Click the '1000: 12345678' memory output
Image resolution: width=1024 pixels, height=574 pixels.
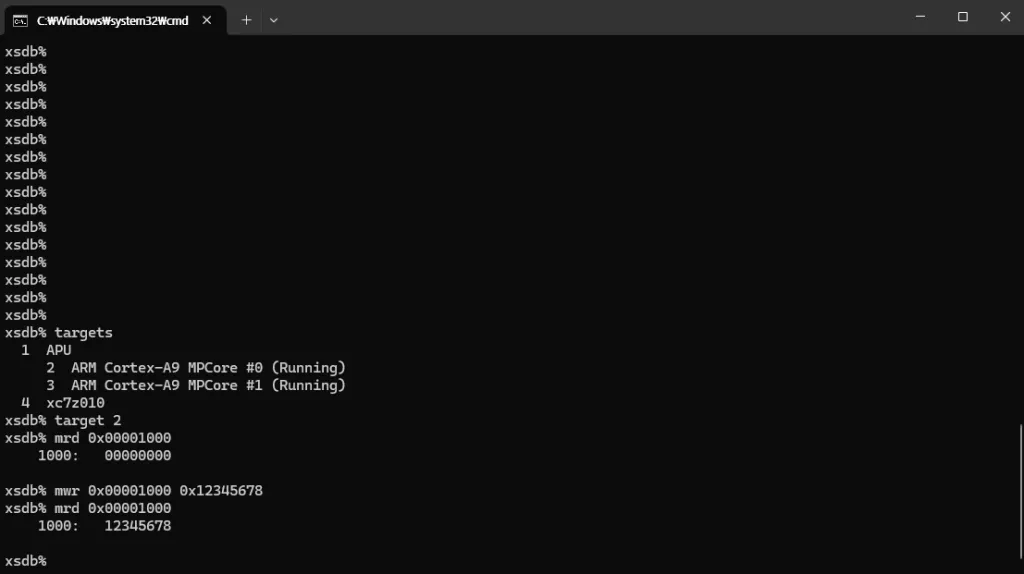104,526
